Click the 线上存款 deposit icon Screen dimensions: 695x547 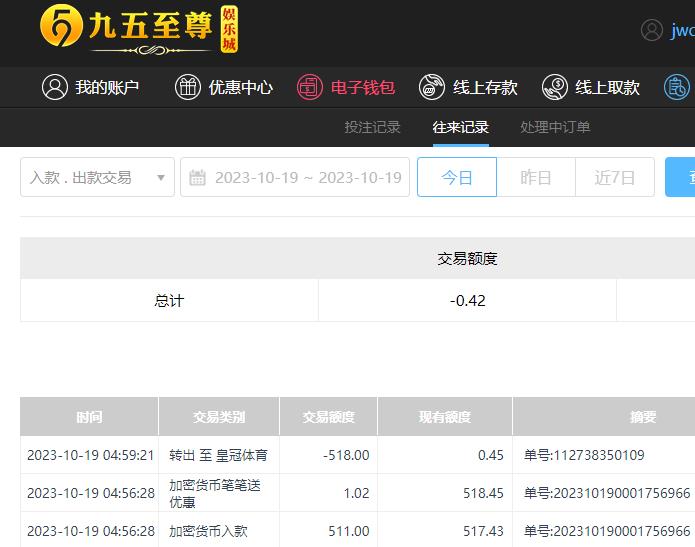pos(431,87)
